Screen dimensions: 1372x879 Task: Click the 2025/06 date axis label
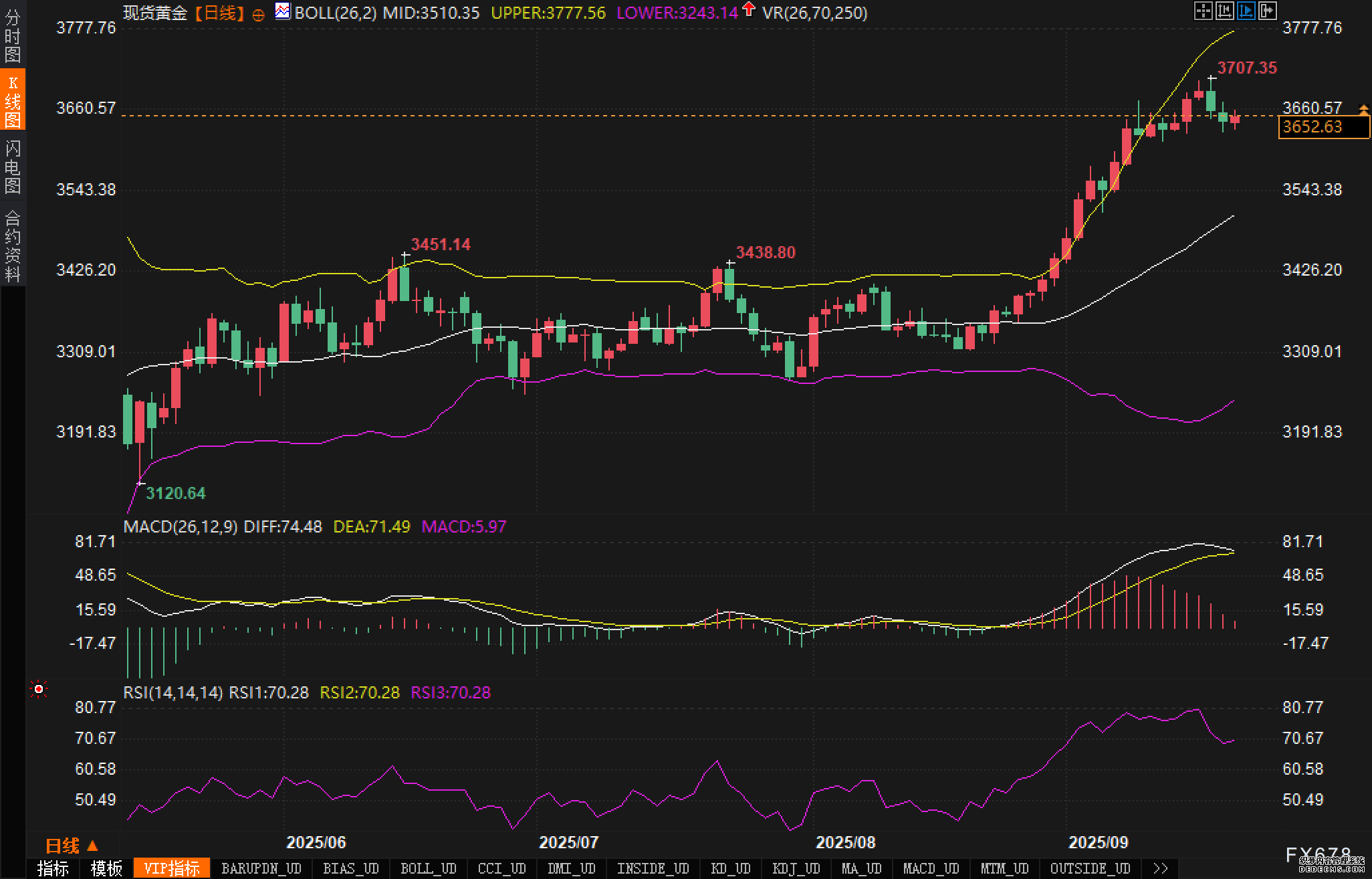[x=316, y=842]
